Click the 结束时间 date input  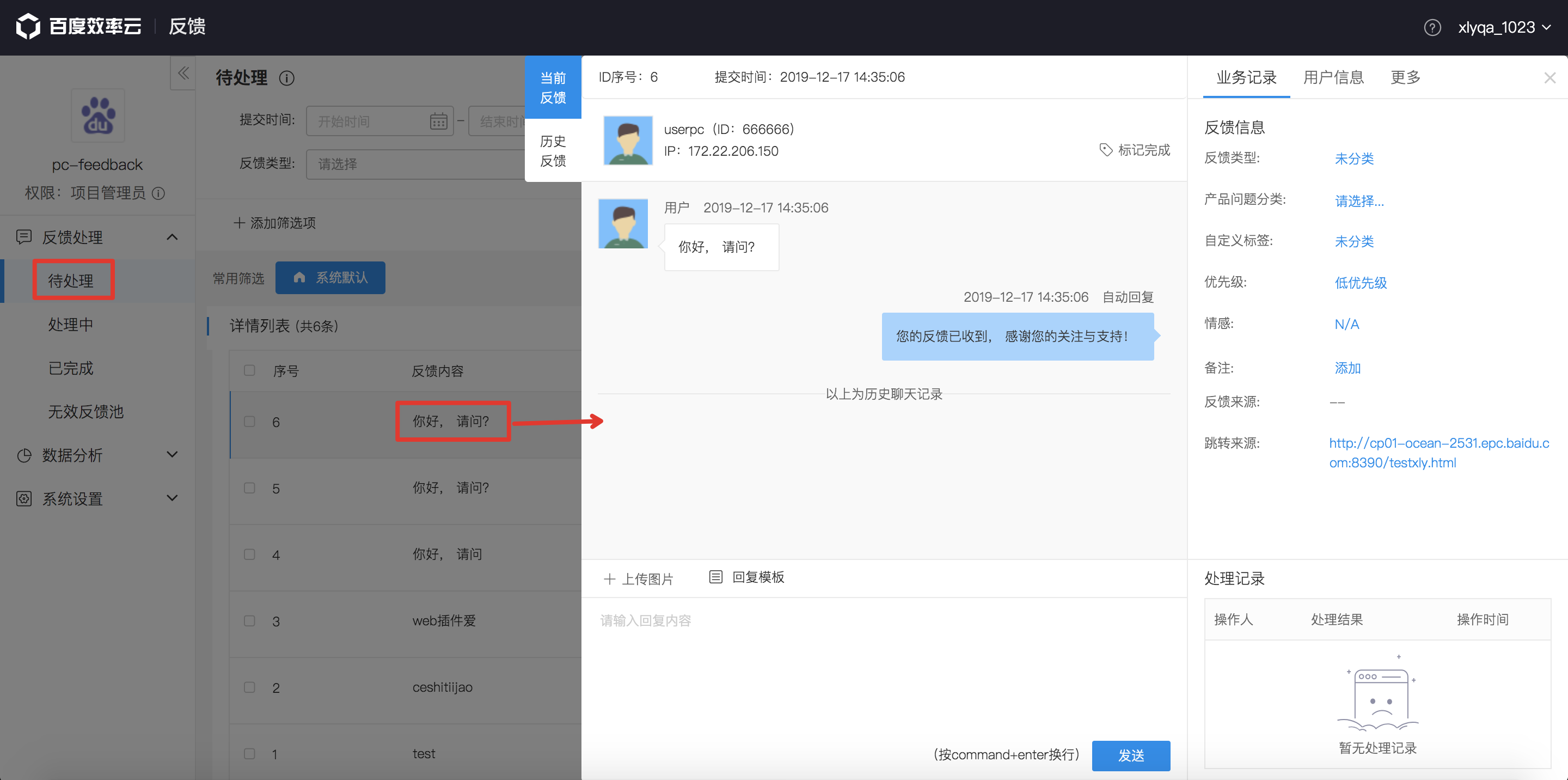tap(497, 121)
